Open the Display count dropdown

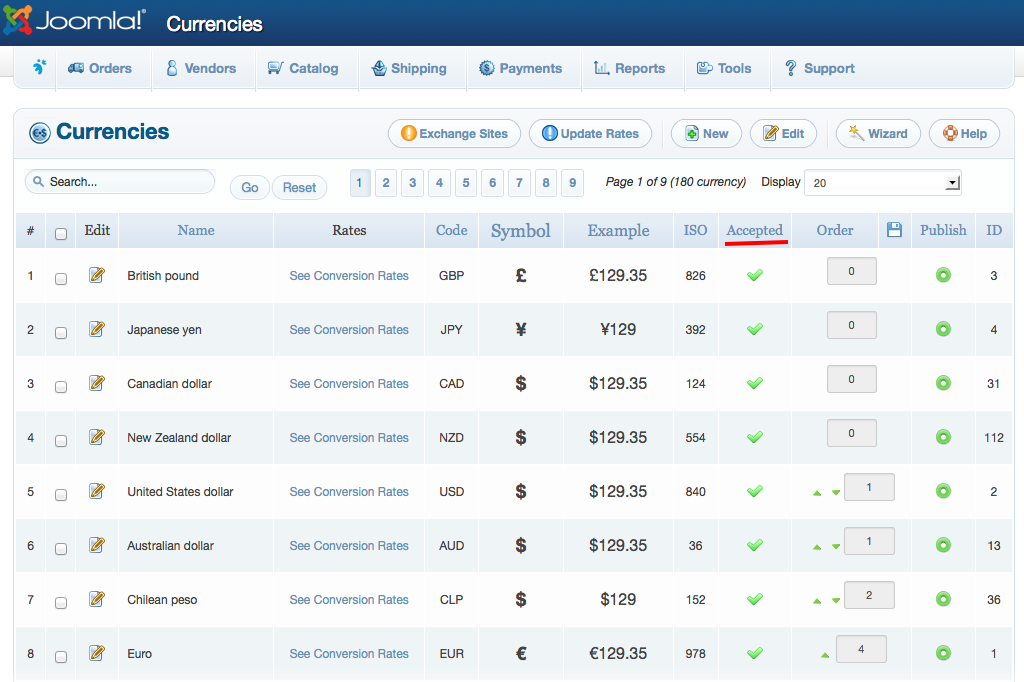883,183
